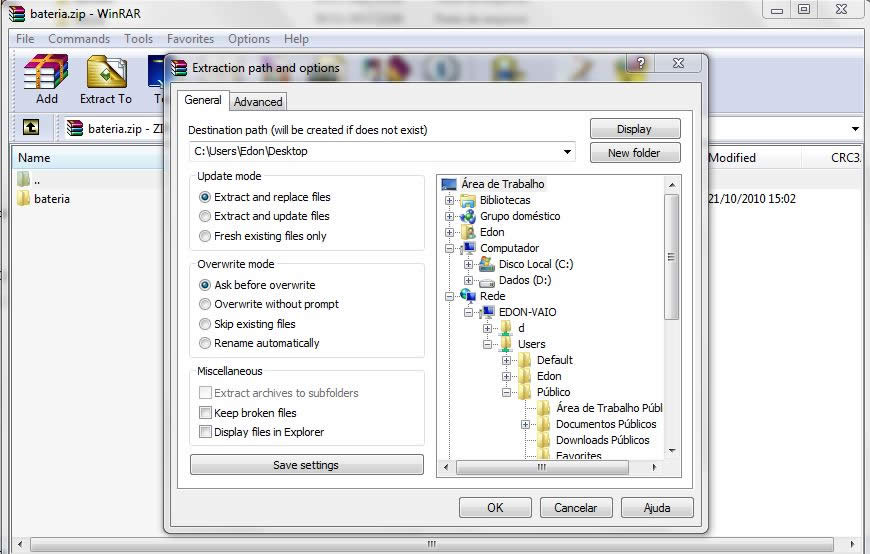The width and height of the screenshot is (870, 554).
Task: Select Extract and replace files option
Action: coord(205,197)
